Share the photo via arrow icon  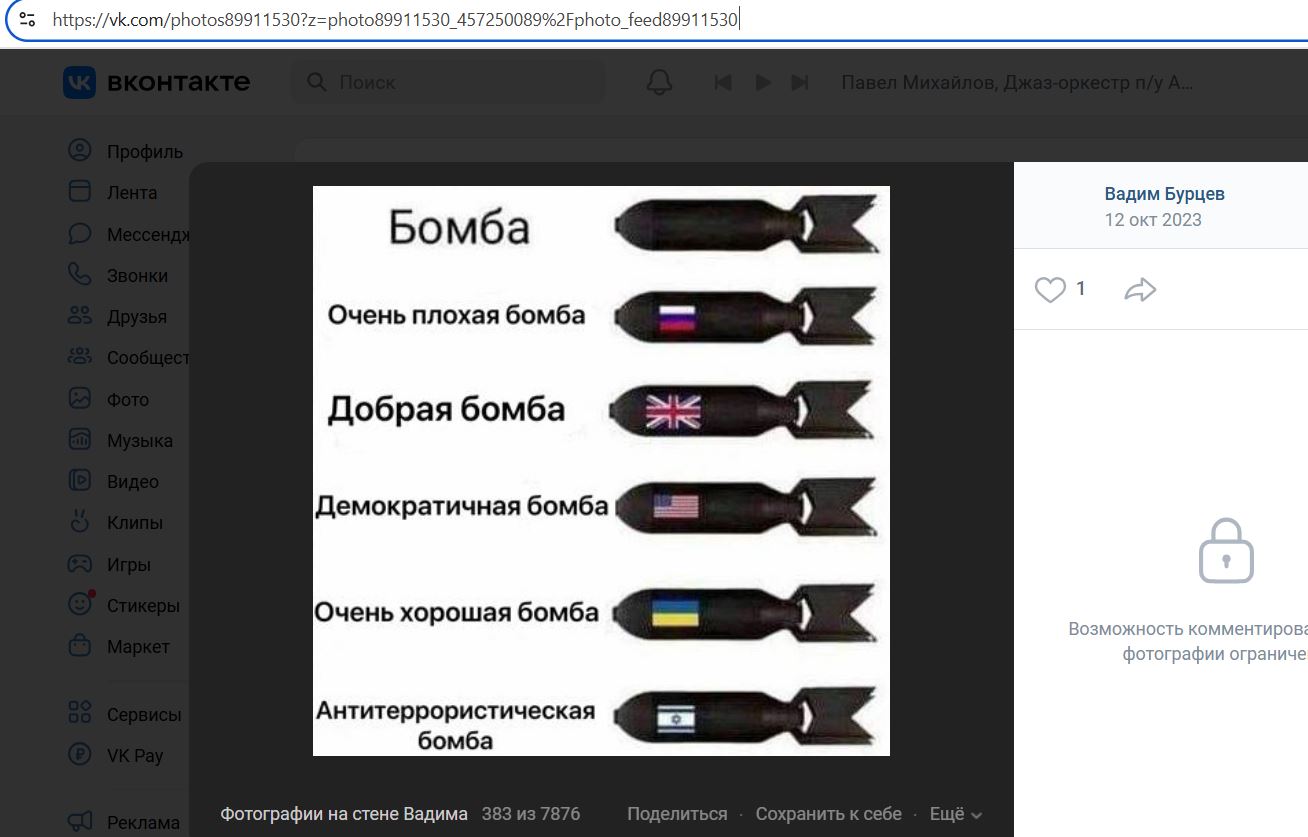1140,290
